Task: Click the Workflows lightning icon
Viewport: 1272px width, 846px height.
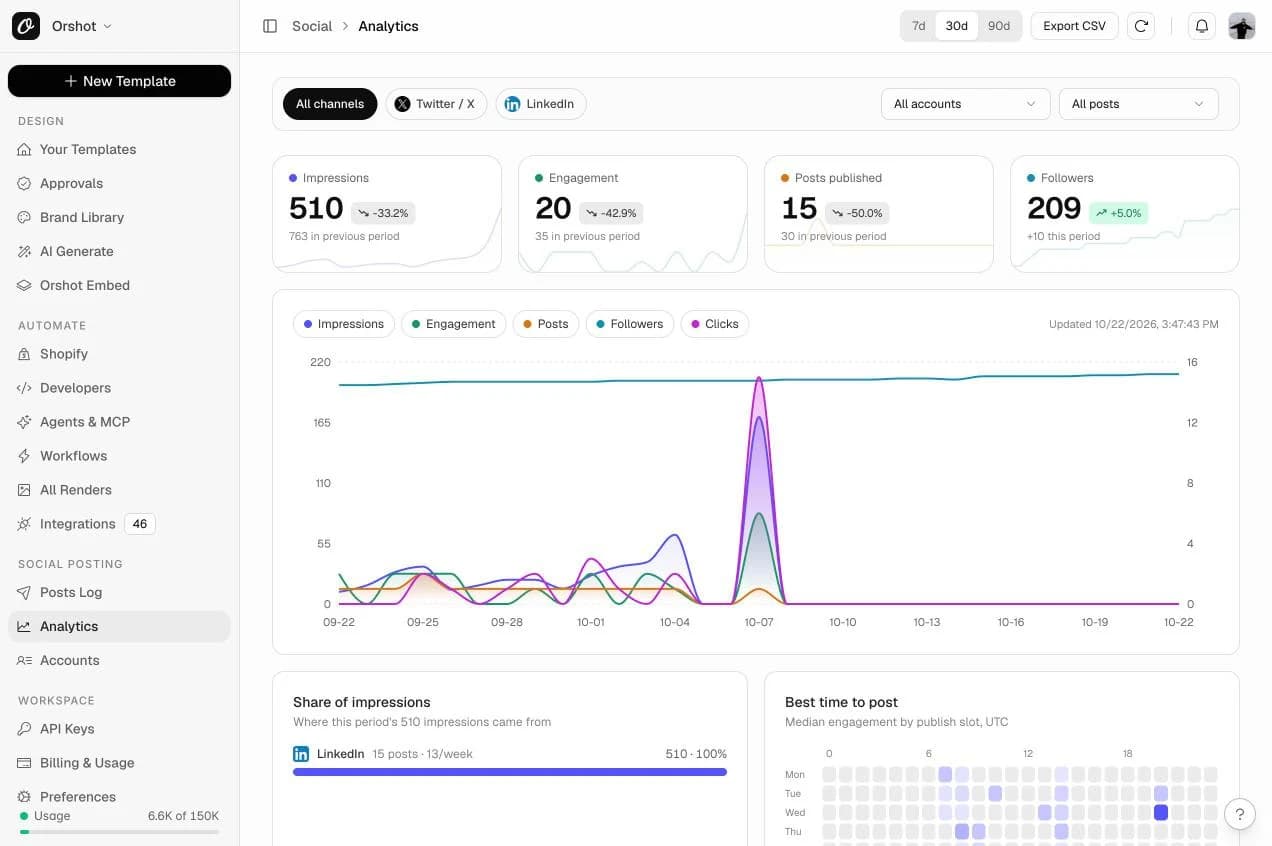Action: 25,456
